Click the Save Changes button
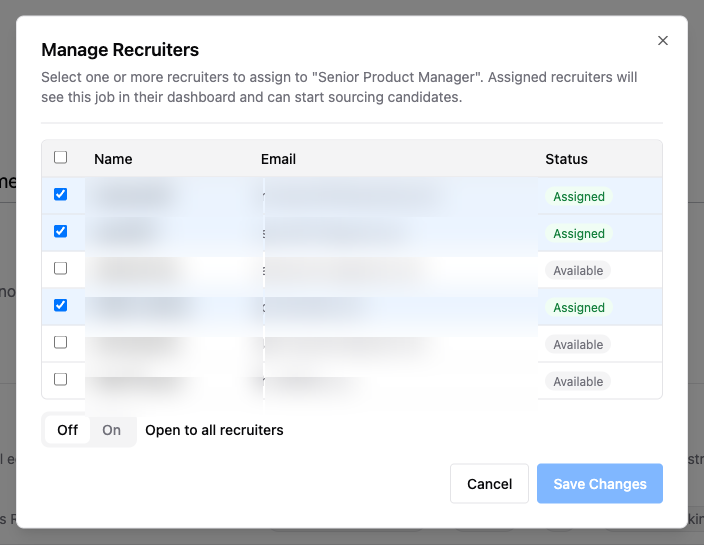Viewport: 704px width, 545px height. [x=600, y=483]
